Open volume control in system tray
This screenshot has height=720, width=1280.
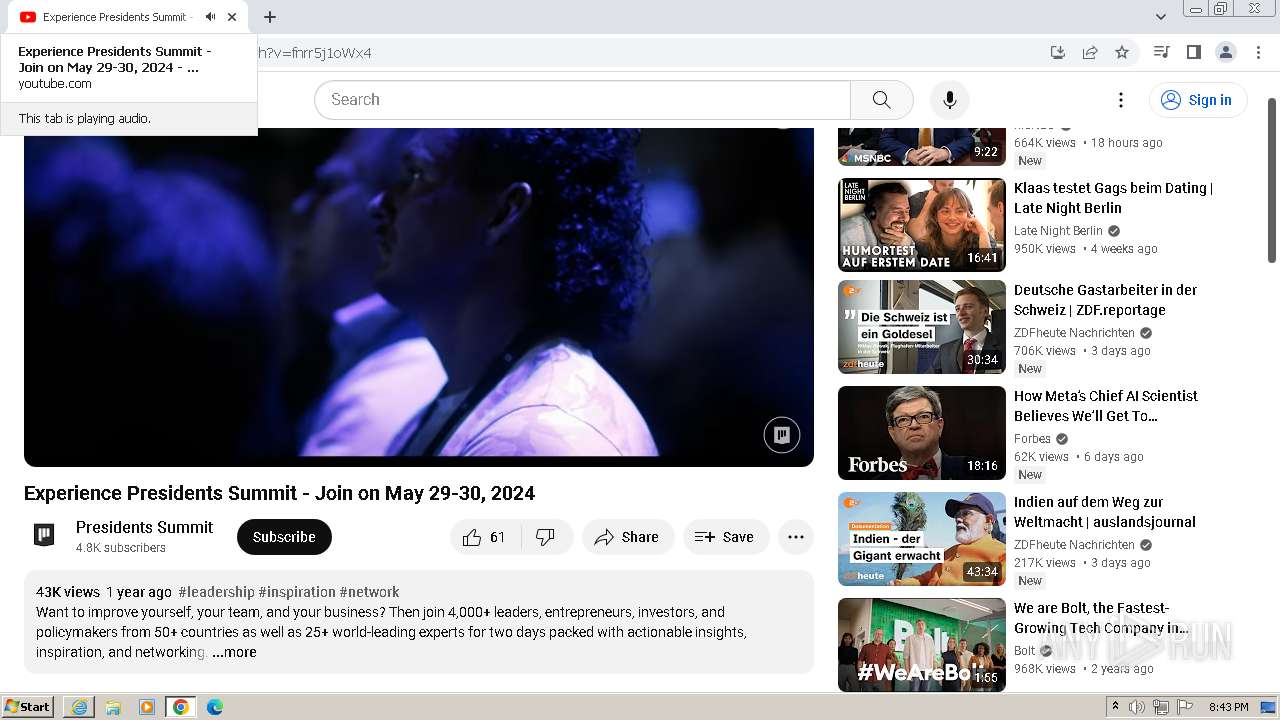click(x=1137, y=707)
